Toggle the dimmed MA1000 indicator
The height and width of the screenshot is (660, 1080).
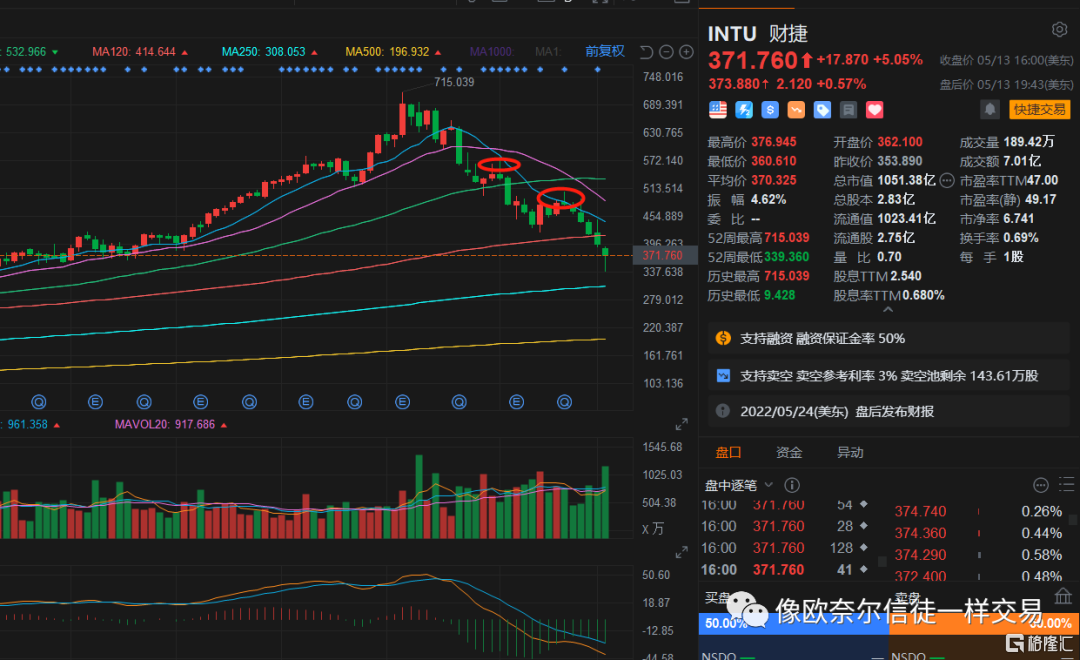point(491,52)
